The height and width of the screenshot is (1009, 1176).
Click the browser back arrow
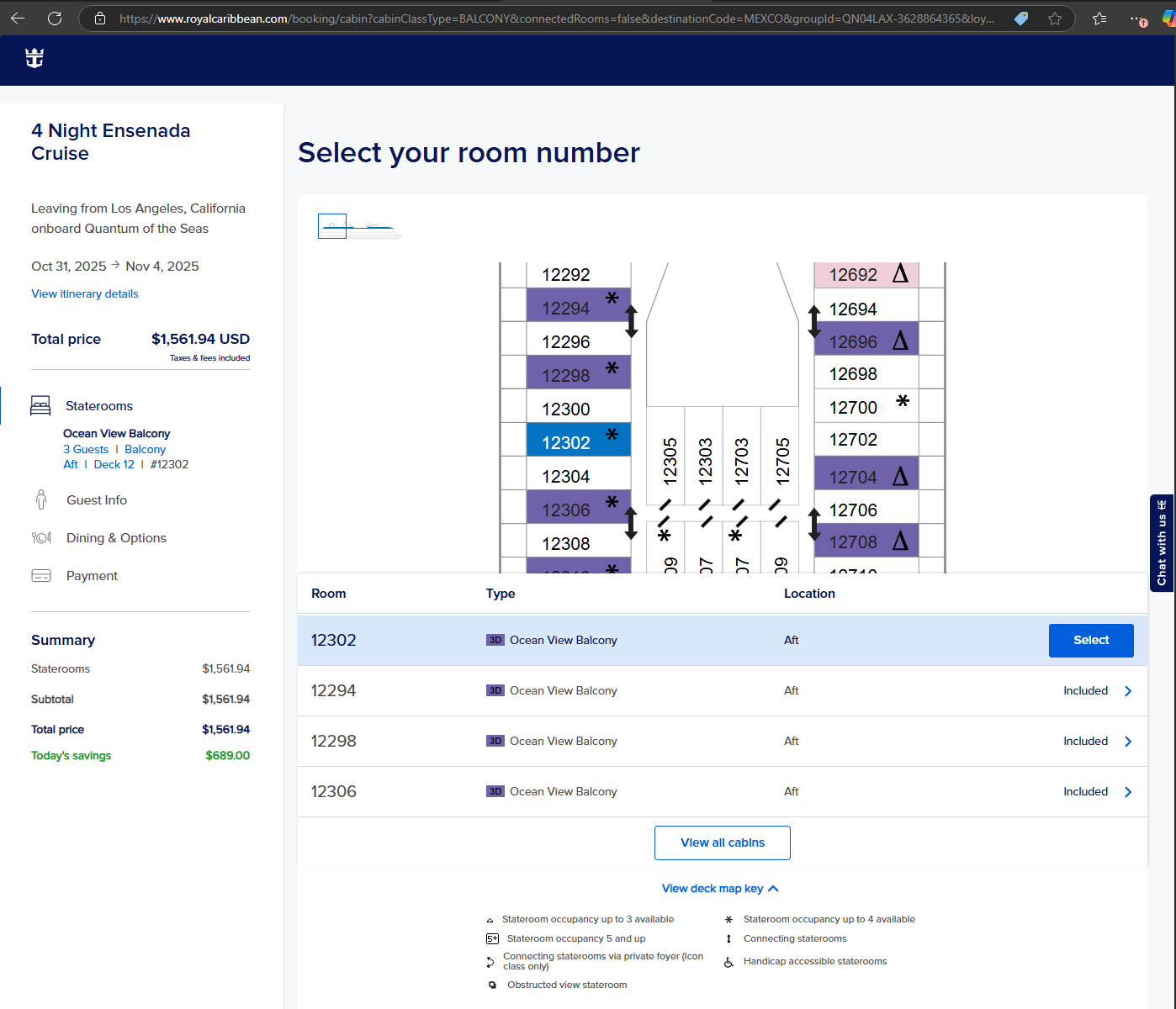18,18
